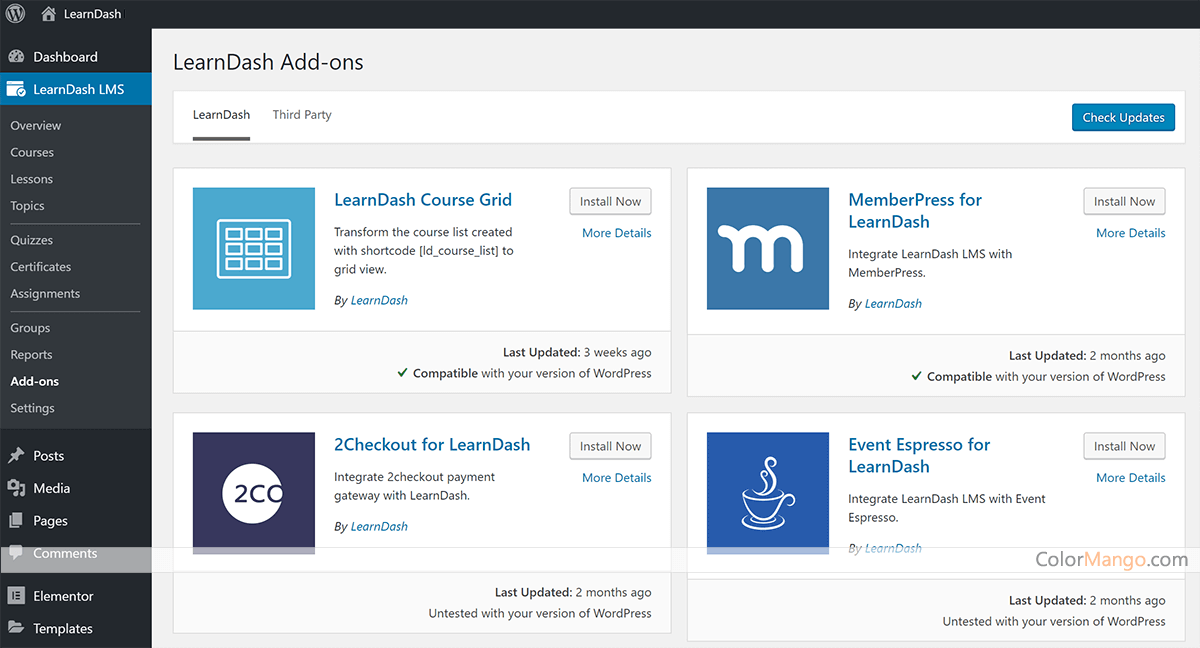Click LearnDash site name in admin bar
This screenshot has height=648, width=1200.
[x=92, y=14]
